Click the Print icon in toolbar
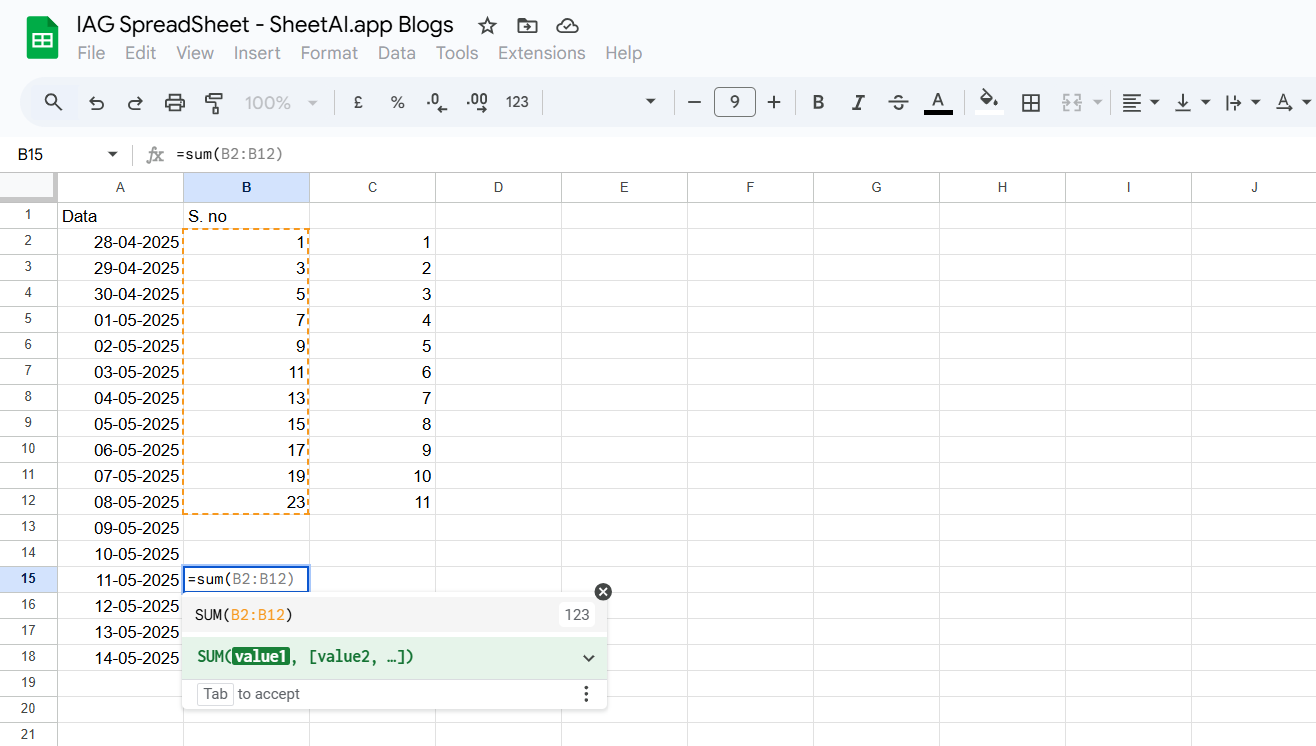Image resolution: width=1316 pixels, height=746 pixels. pyautogui.click(x=175, y=102)
